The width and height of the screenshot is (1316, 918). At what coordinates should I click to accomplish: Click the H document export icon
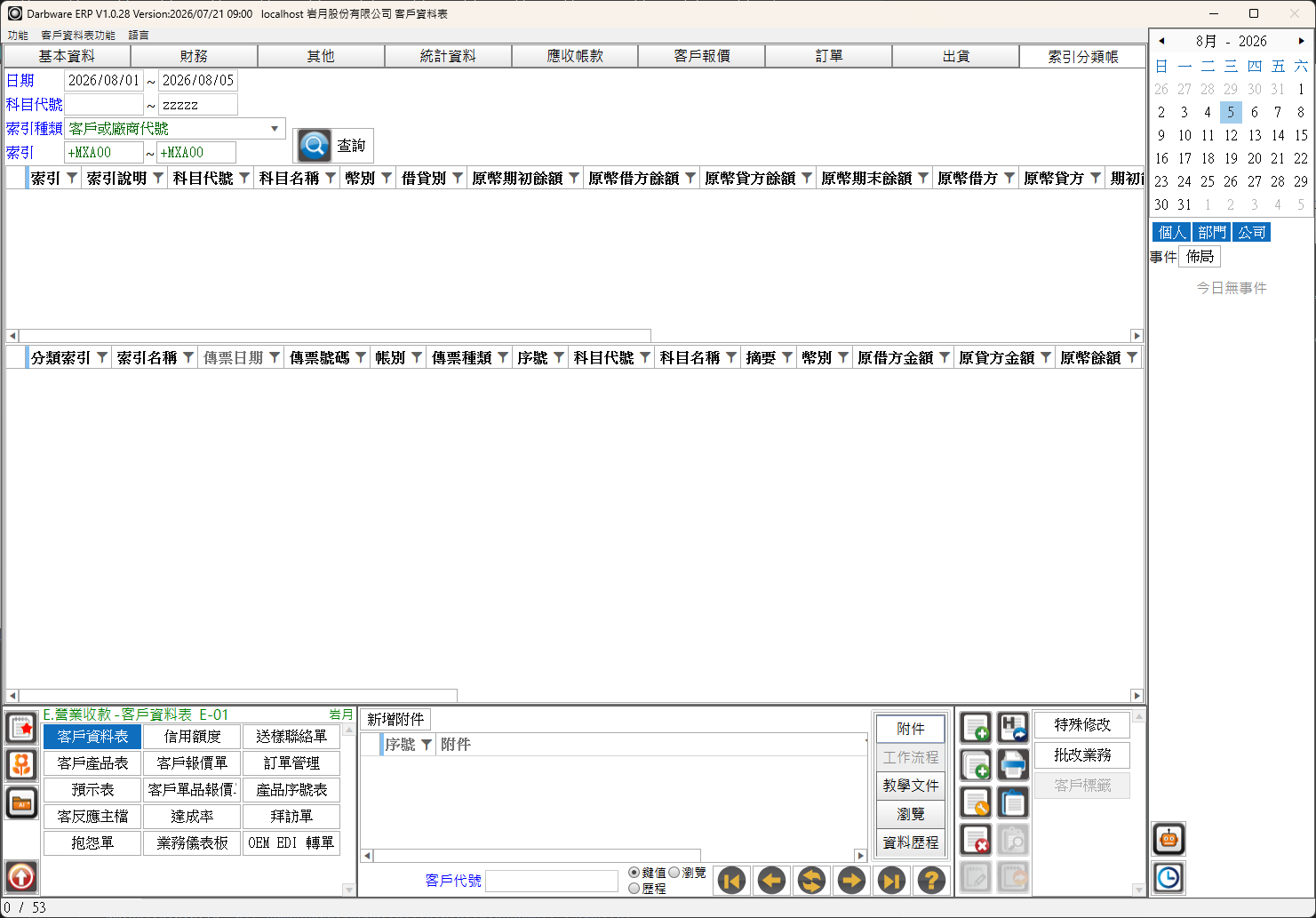1013,729
